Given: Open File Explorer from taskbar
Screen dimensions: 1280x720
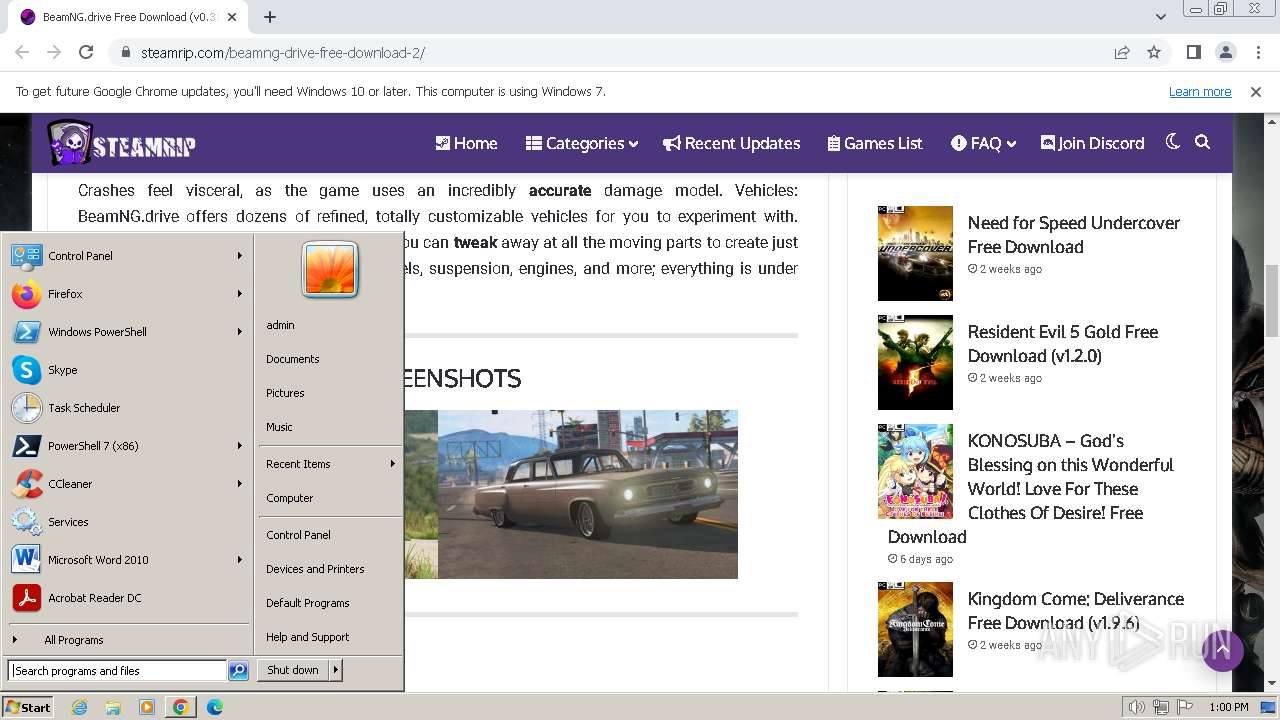Looking at the screenshot, I should (x=113, y=707).
